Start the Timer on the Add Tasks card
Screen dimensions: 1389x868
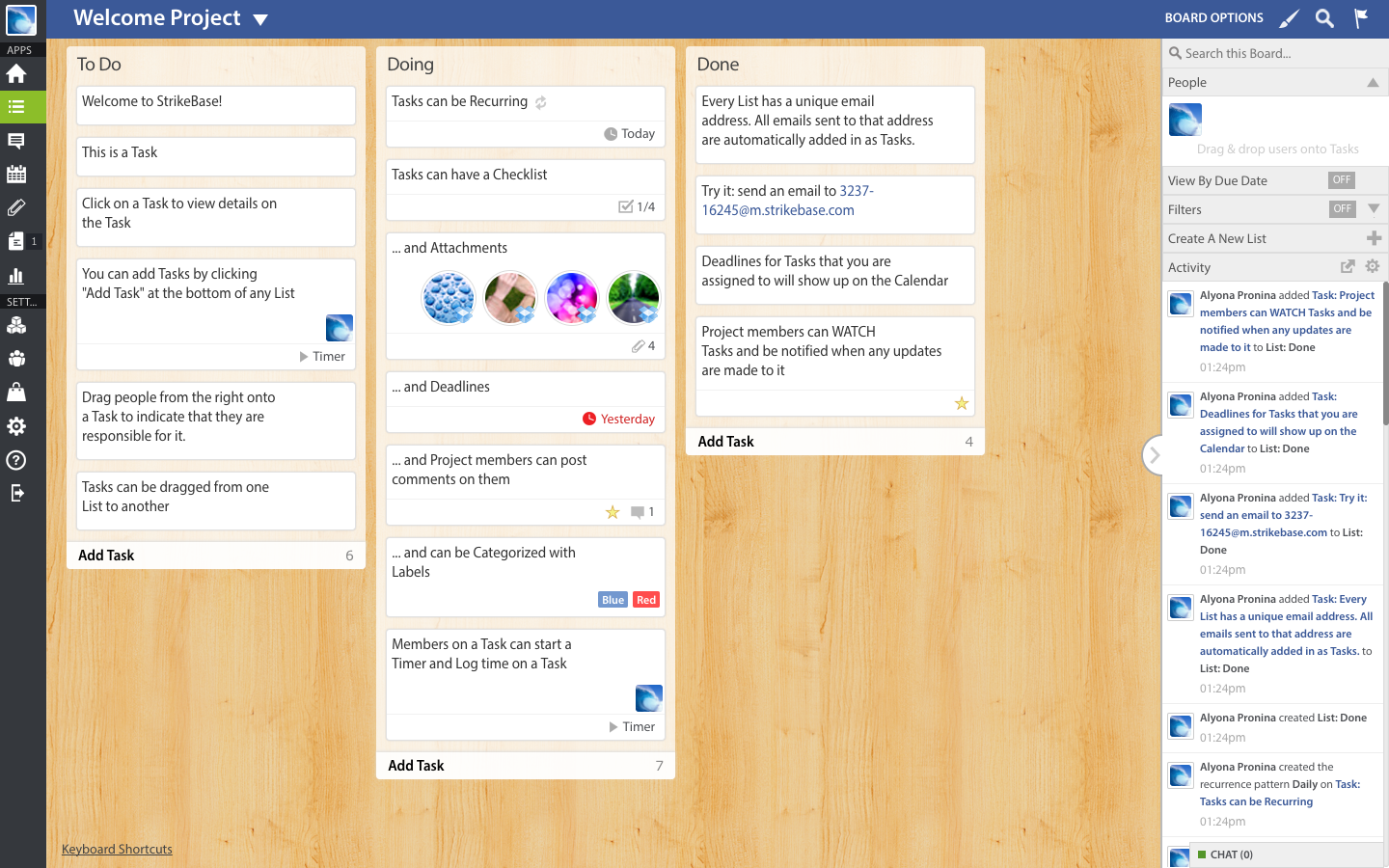322,357
